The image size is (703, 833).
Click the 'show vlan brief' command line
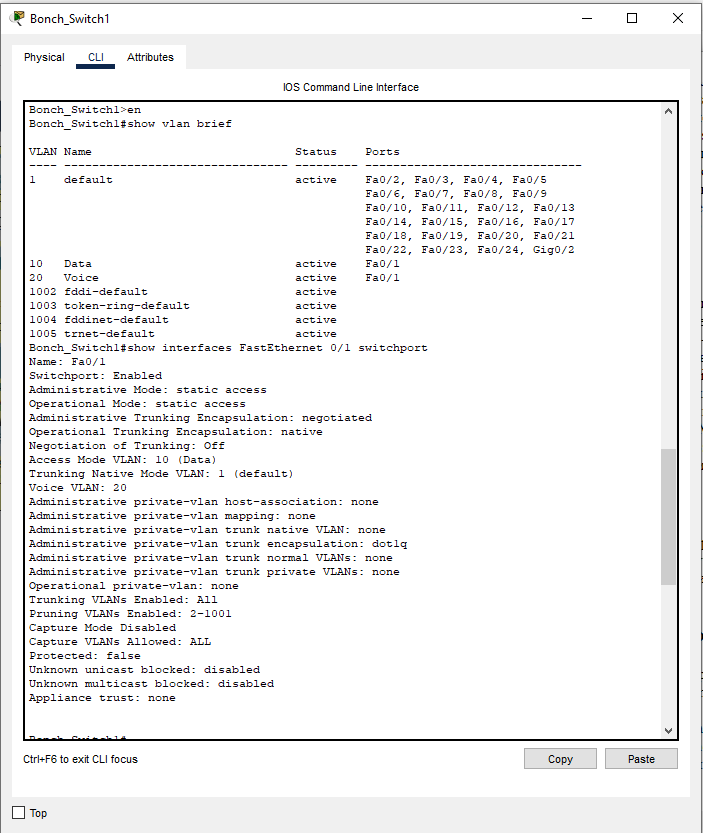(x=130, y=124)
